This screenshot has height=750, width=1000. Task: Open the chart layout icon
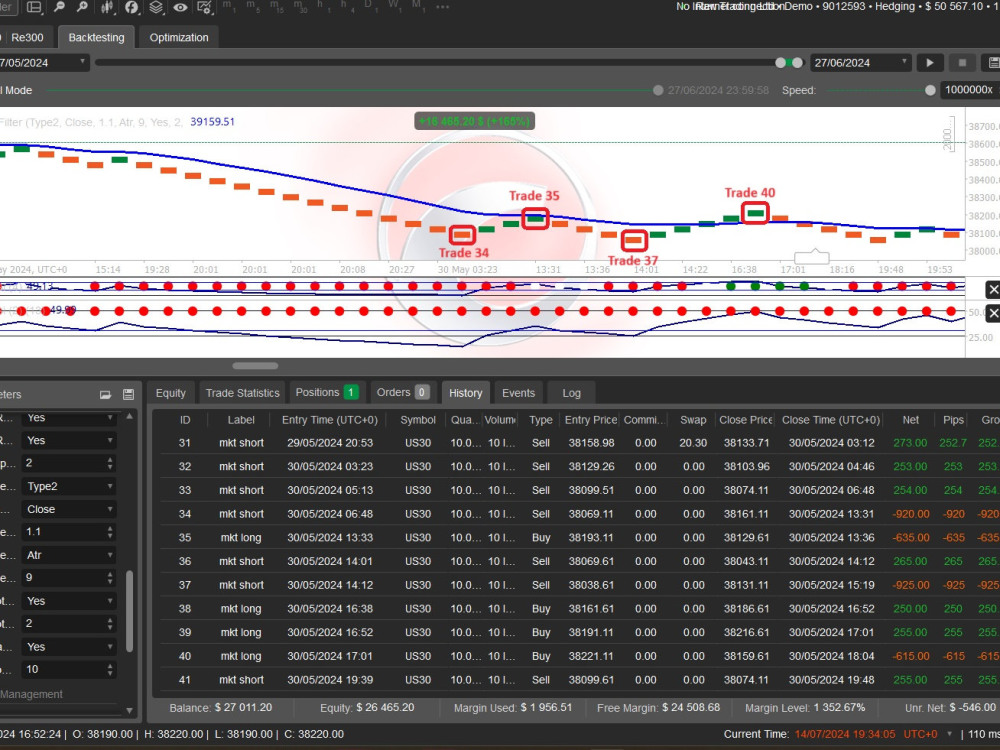[x=34, y=7]
